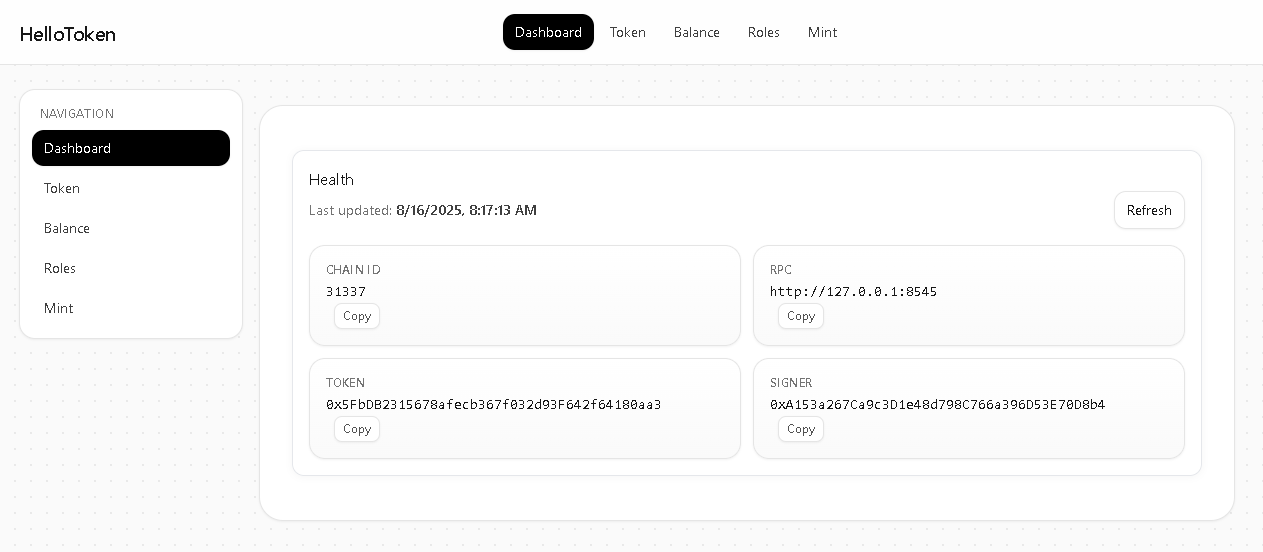Click the chain ID value 31337
The height and width of the screenshot is (552, 1263).
pyautogui.click(x=346, y=292)
